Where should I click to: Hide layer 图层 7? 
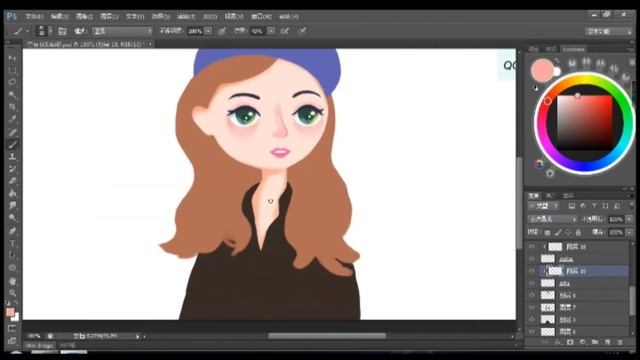click(x=531, y=307)
